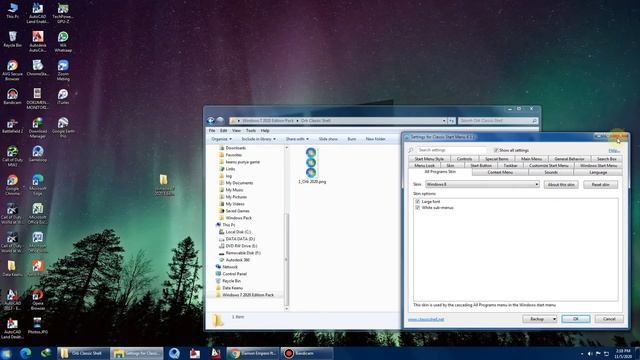Open address bar history dropdown arrow
The width and height of the screenshot is (640, 360).
[x=444, y=121]
